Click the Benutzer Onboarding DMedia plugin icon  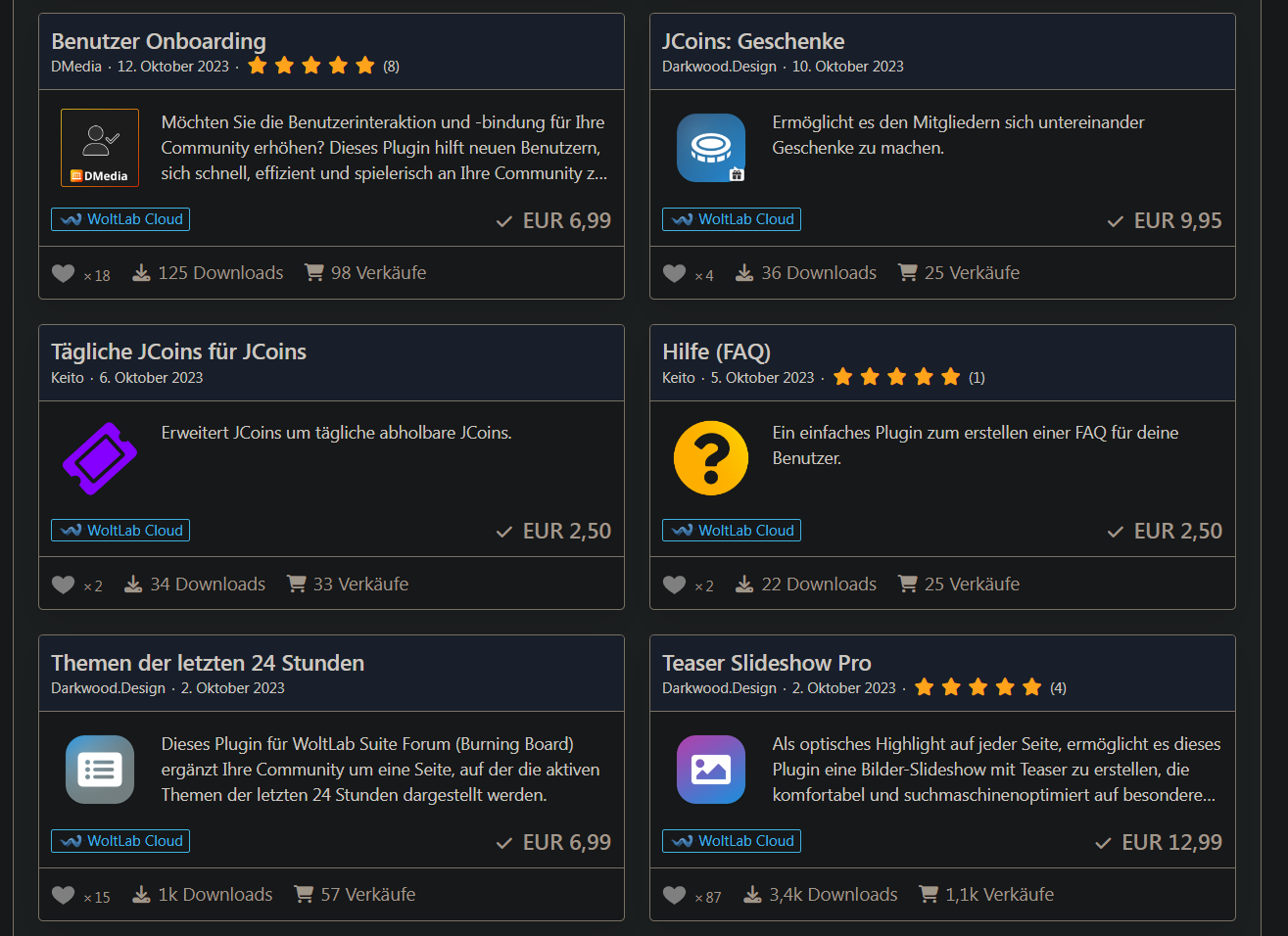click(100, 148)
